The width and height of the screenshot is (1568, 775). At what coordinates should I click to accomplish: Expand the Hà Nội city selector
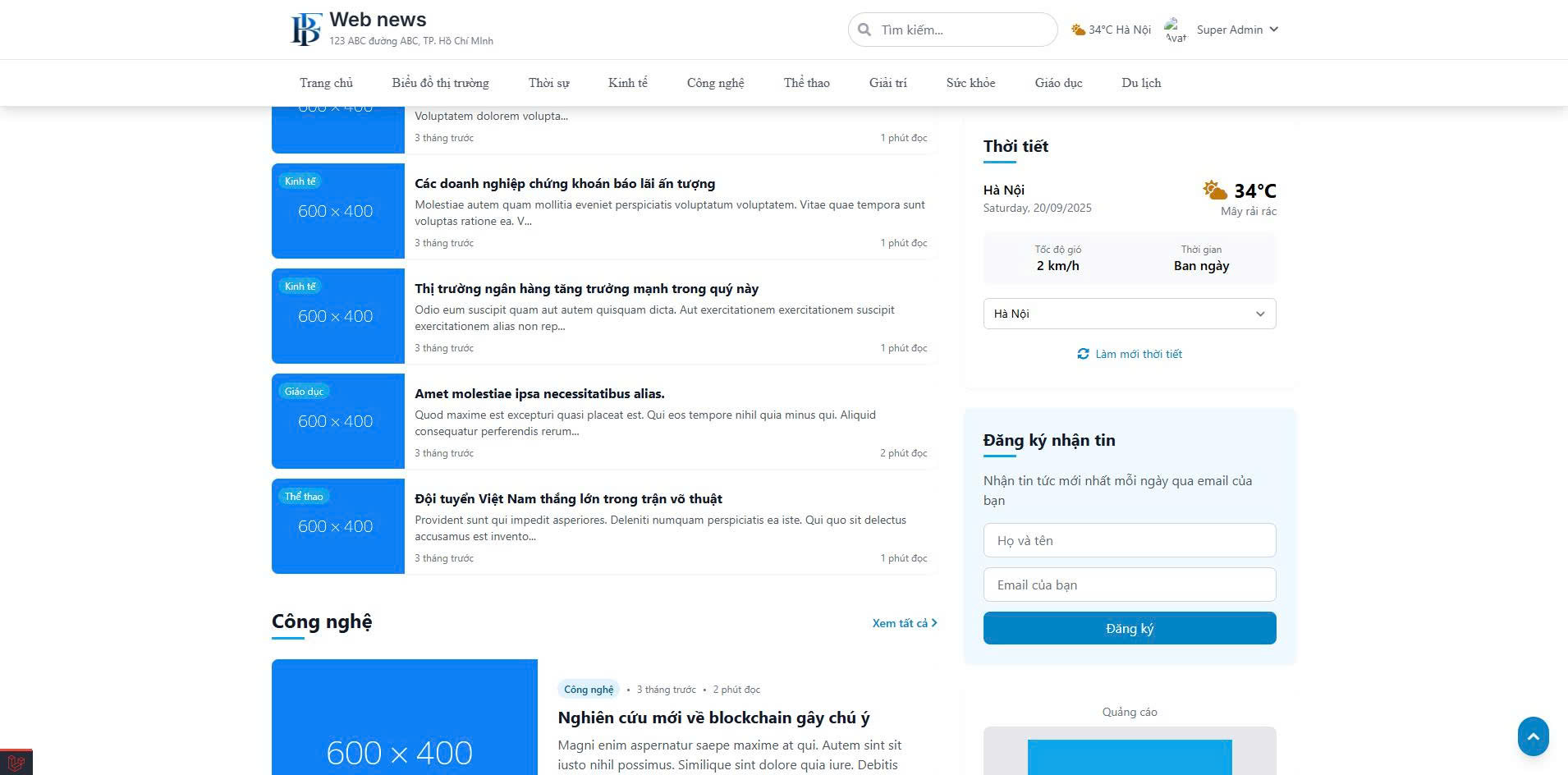click(1129, 314)
